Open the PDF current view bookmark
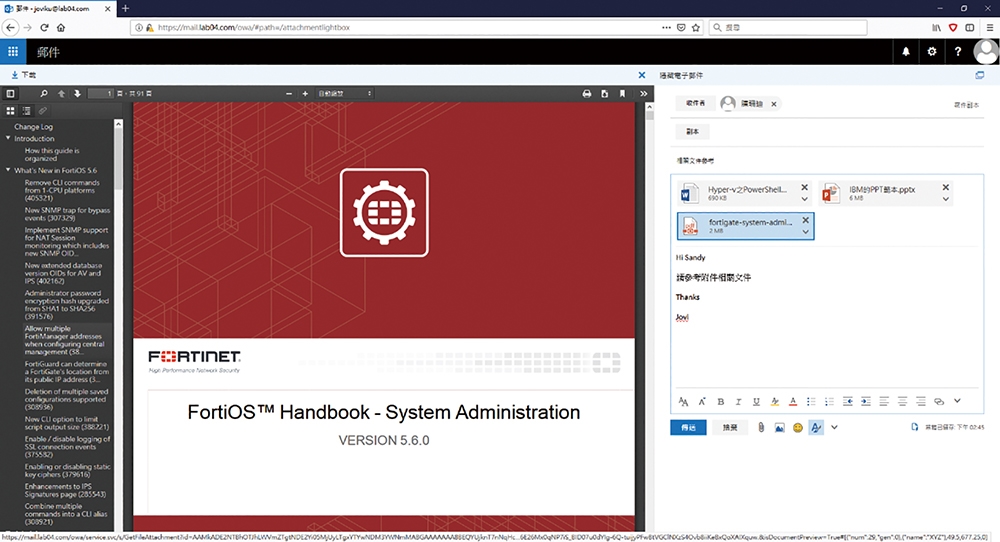The width and height of the screenshot is (1000, 542). click(622, 94)
